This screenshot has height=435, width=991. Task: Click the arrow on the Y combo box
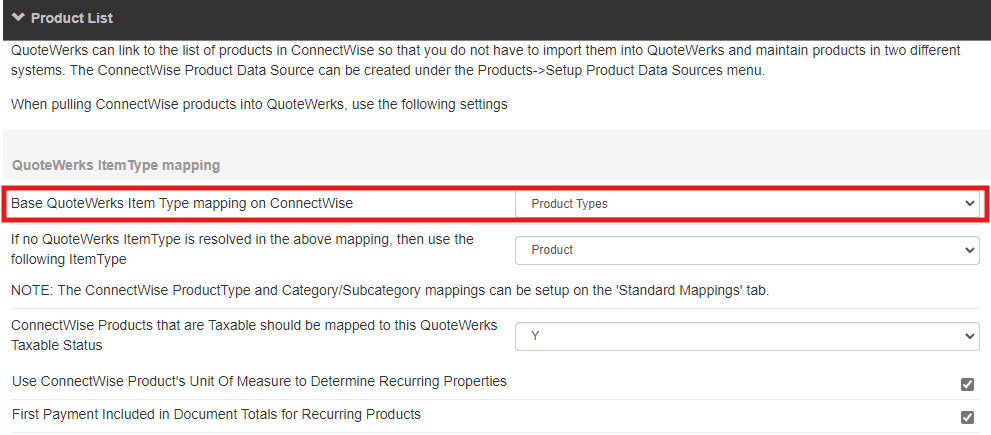[x=968, y=337]
